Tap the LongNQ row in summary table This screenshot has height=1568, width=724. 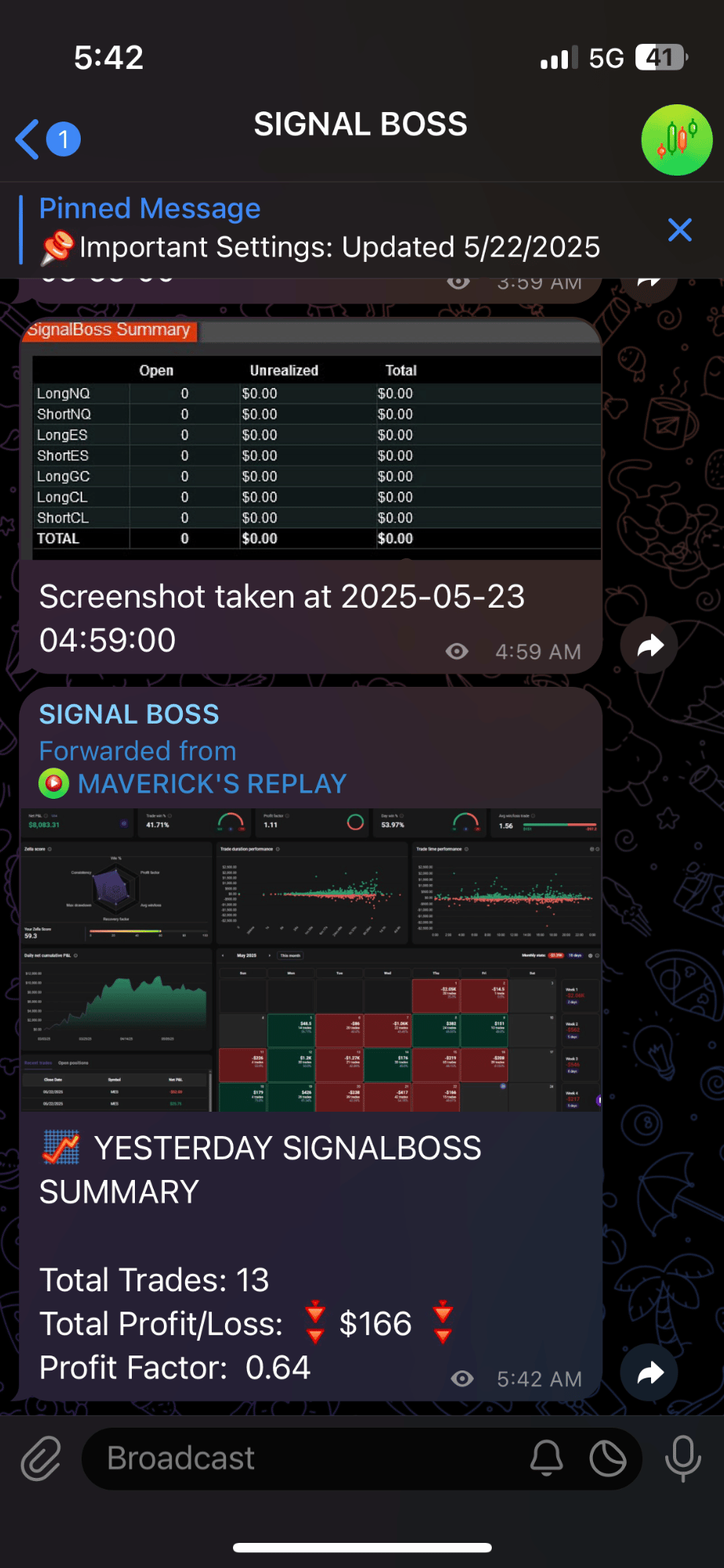[x=317, y=394]
